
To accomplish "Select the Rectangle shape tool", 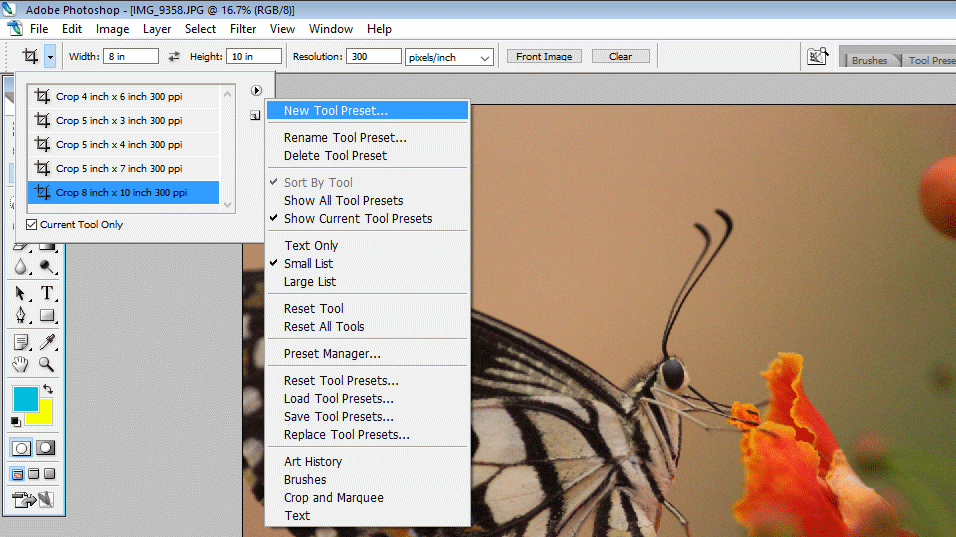I will pos(47,315).
